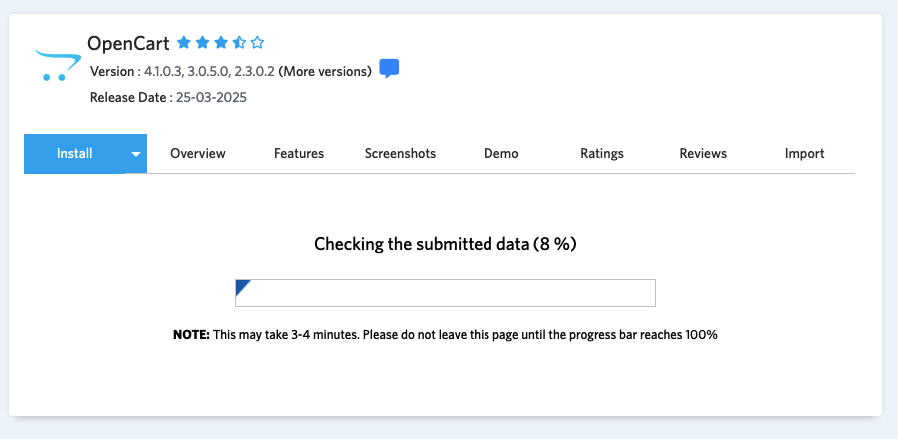Click the release date 25-03-2025
This screenshot has height=439, width=898.
(x=211, y=97)
